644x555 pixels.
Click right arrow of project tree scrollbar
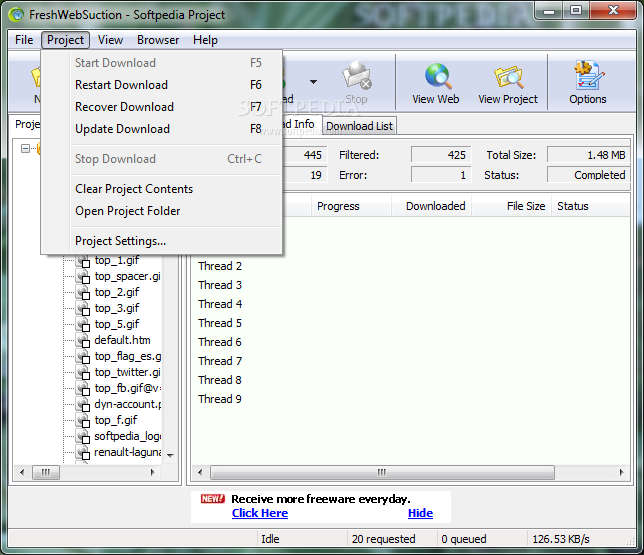click(153, 472)
